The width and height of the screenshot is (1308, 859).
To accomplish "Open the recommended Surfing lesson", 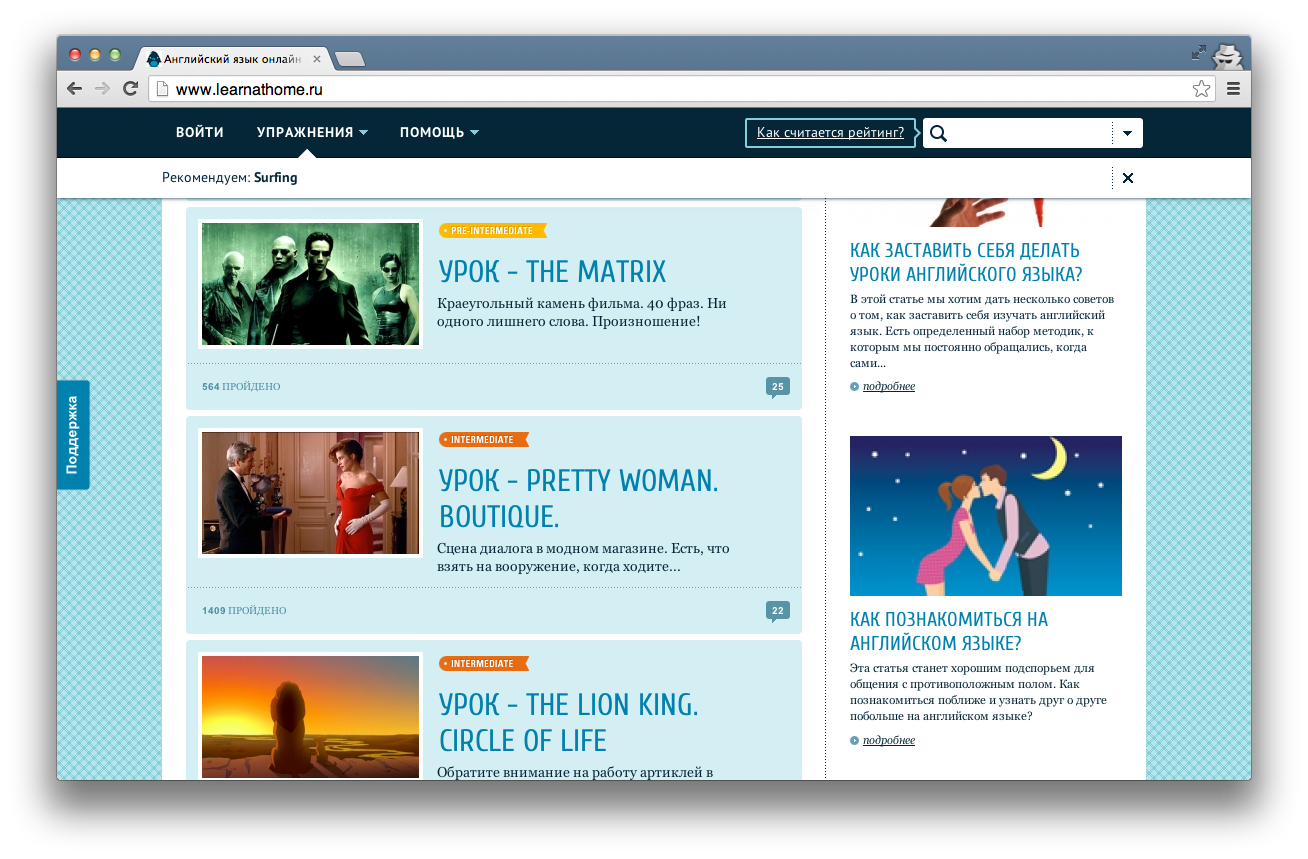I will point(275,178).
